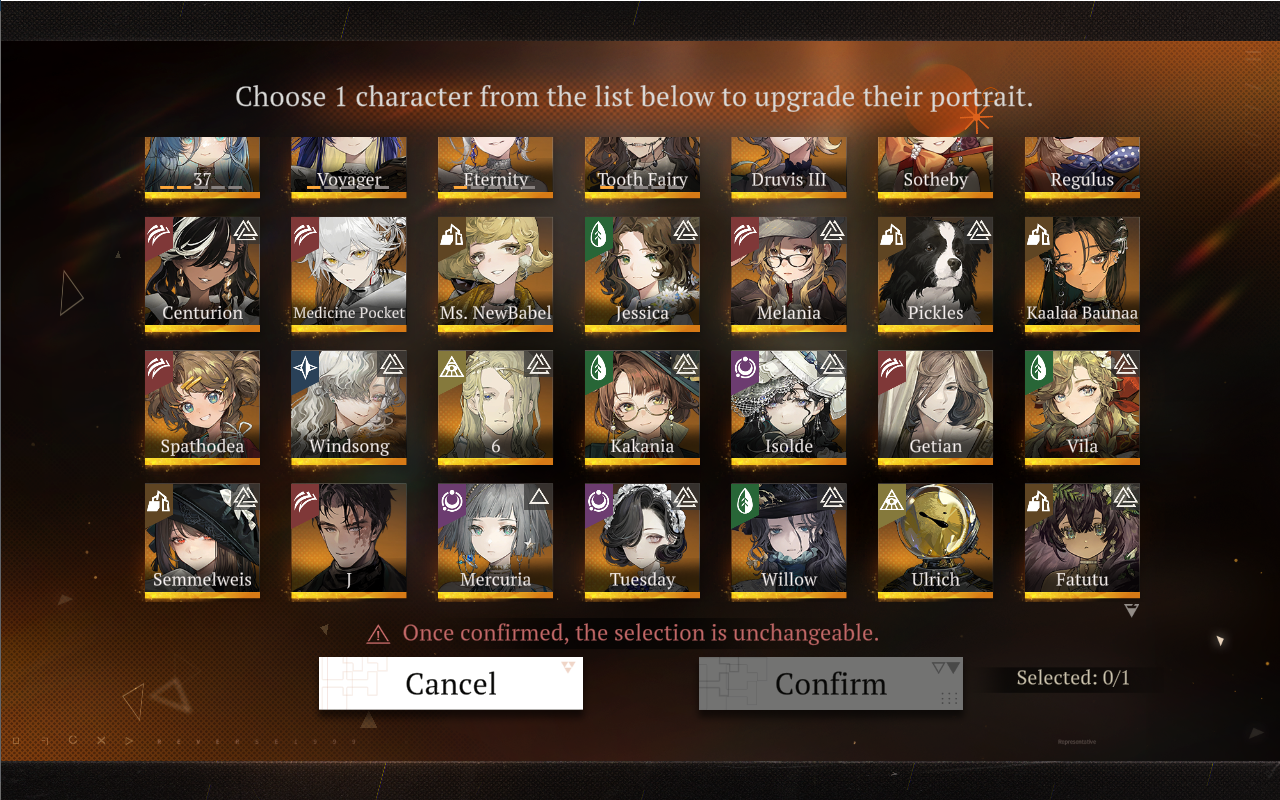Click the down arrow below the character list
Viewport: 1280px width, 800px height.
[1131, 610]
